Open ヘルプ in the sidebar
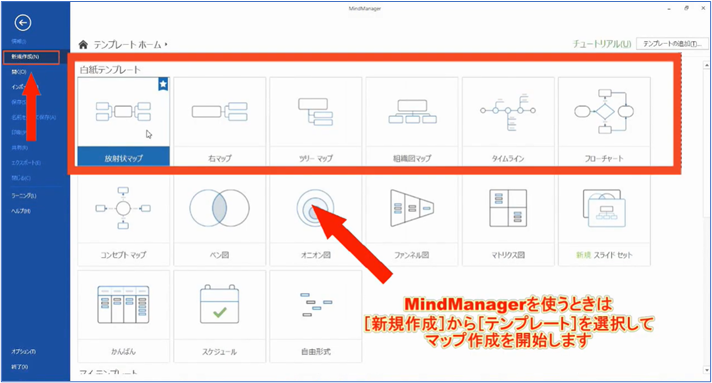This screenshot has width=712, height=383. pyautogui.click(x=21, y=211)
